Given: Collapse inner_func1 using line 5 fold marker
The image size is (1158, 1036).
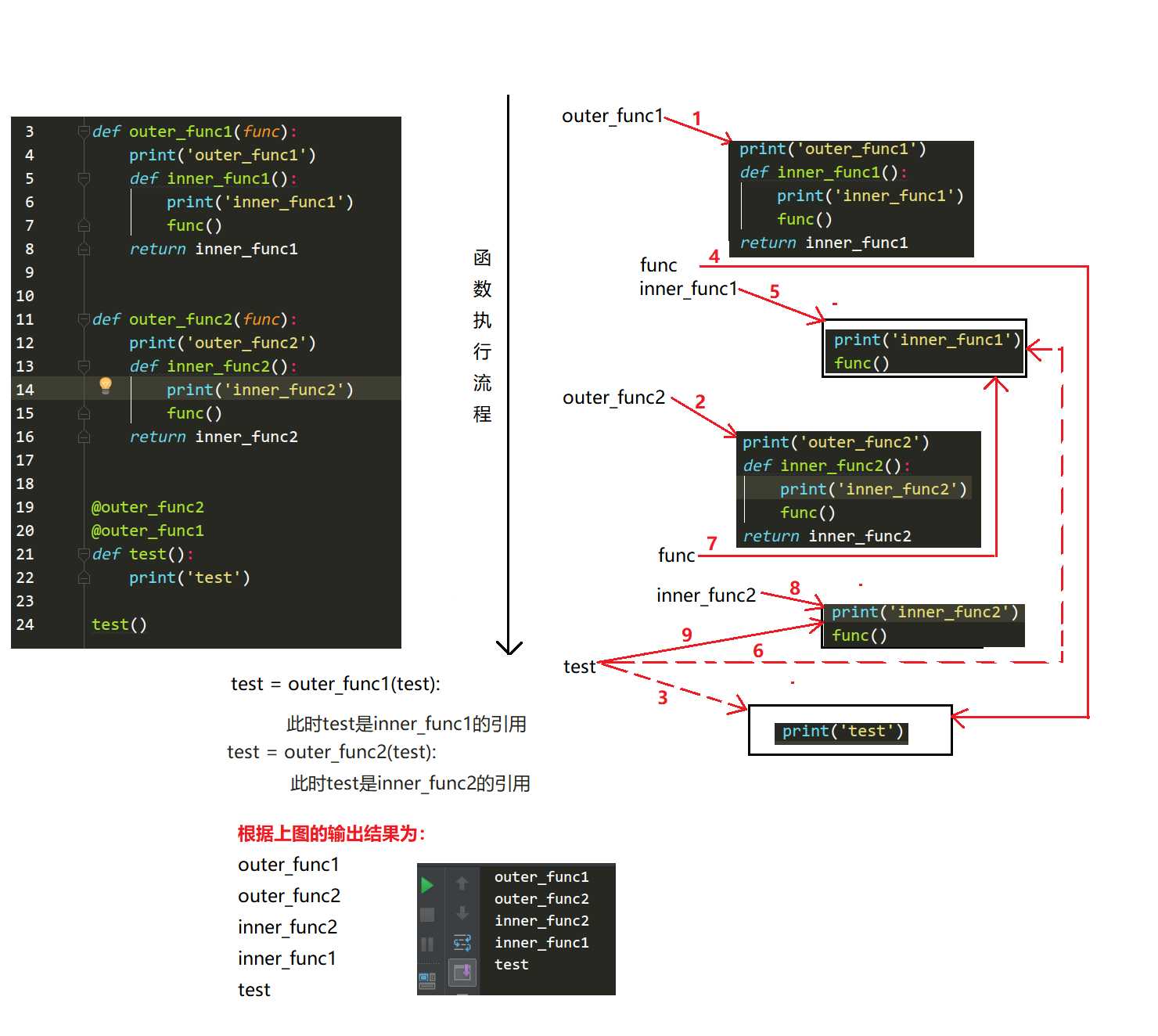Looking at the screenshot, I should coord(84,179).
